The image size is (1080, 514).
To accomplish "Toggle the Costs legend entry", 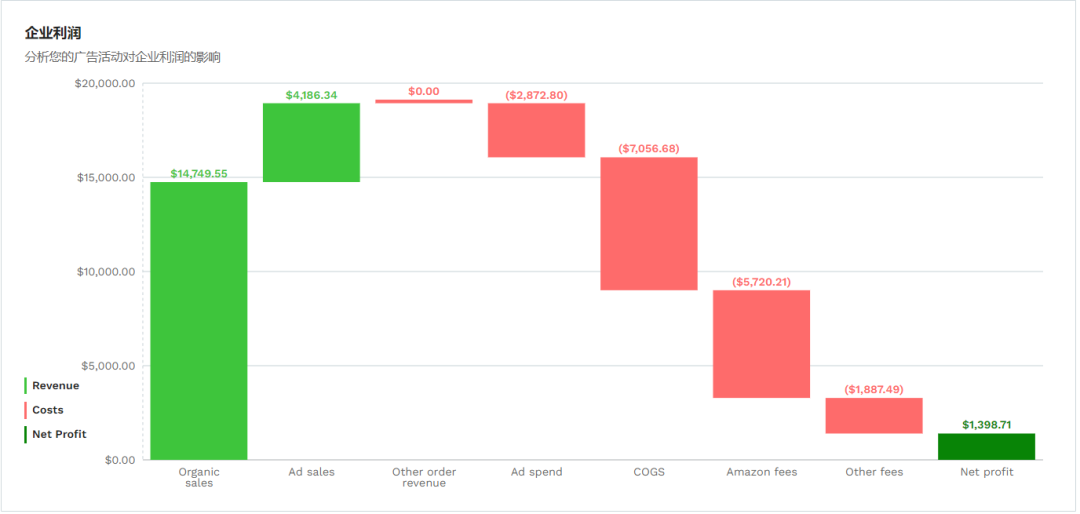I will click(x=47, y=410).
